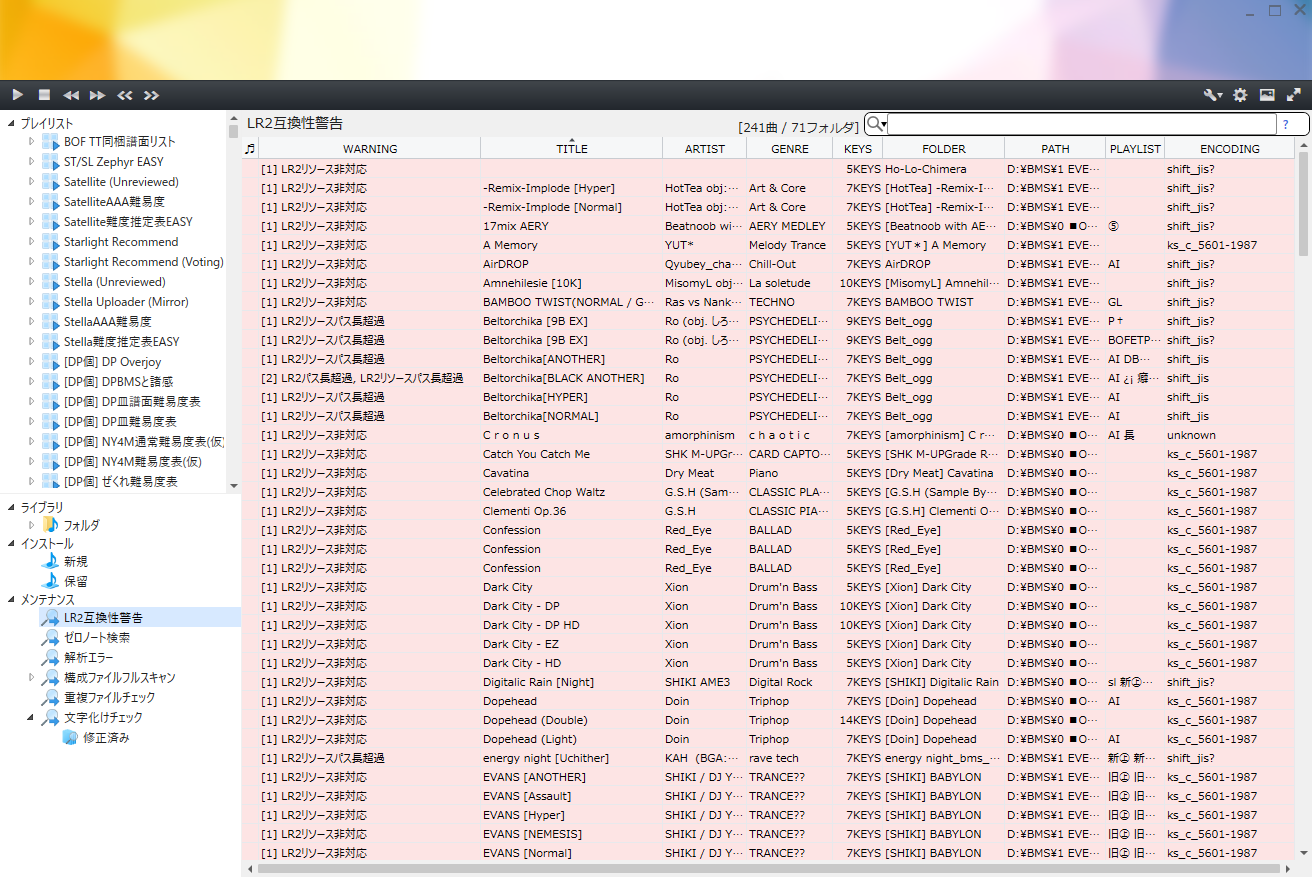Click the SatelliteAAA難易度 playlist icon
The width and height of the screenshot is (1312, 877).
point(51,202)
